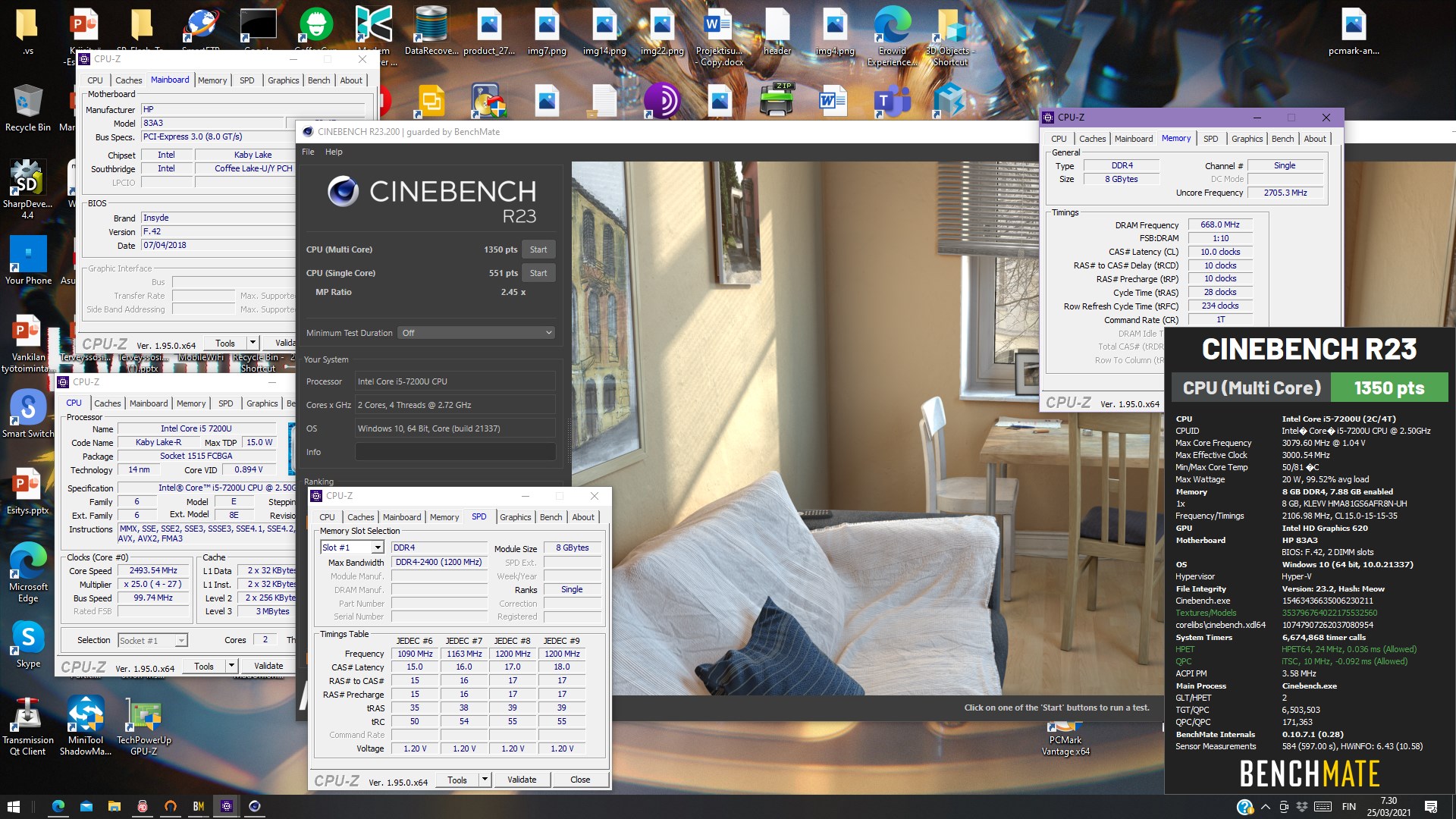The image size is (1456, 819).
Task: Start the CPU (Single Core) test
Action: coord(538,273)
